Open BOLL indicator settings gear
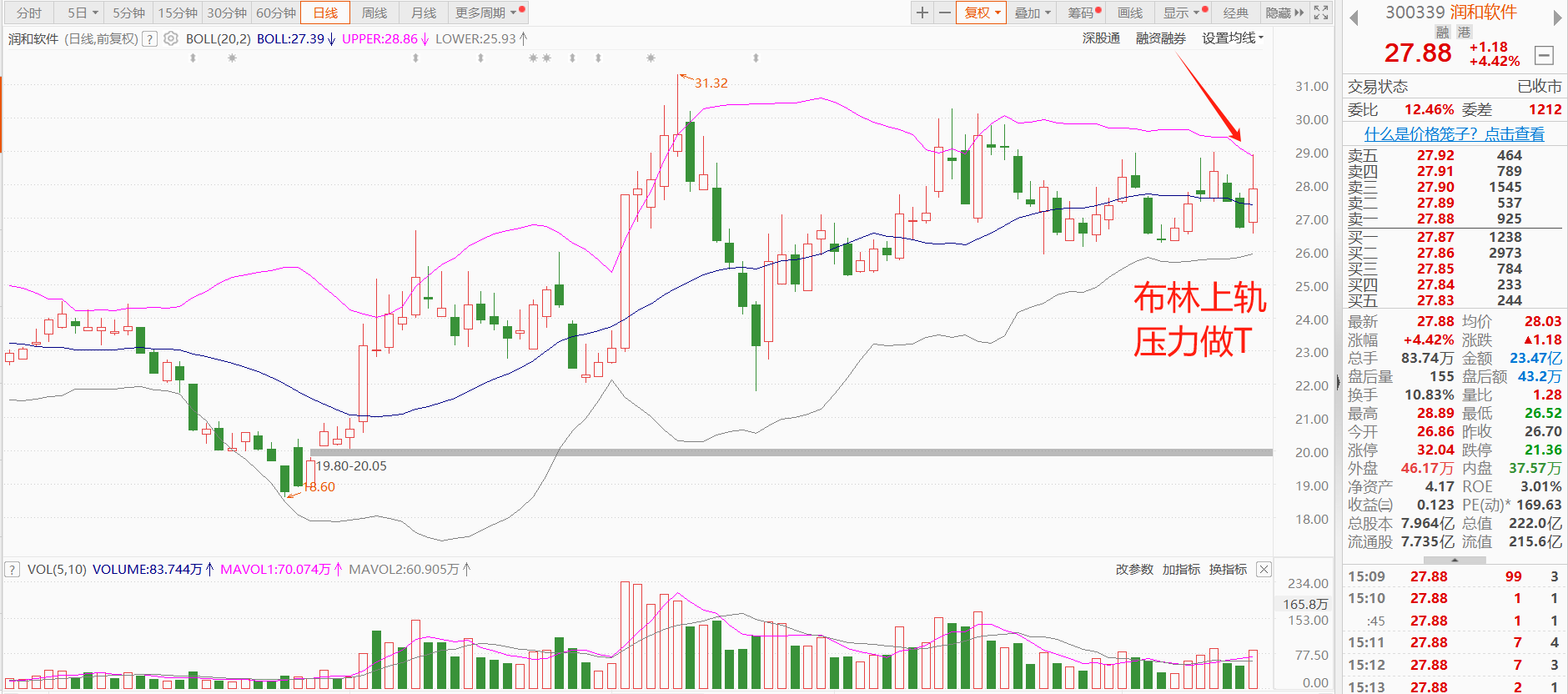 pyautogui.click(x=171, y=38)
